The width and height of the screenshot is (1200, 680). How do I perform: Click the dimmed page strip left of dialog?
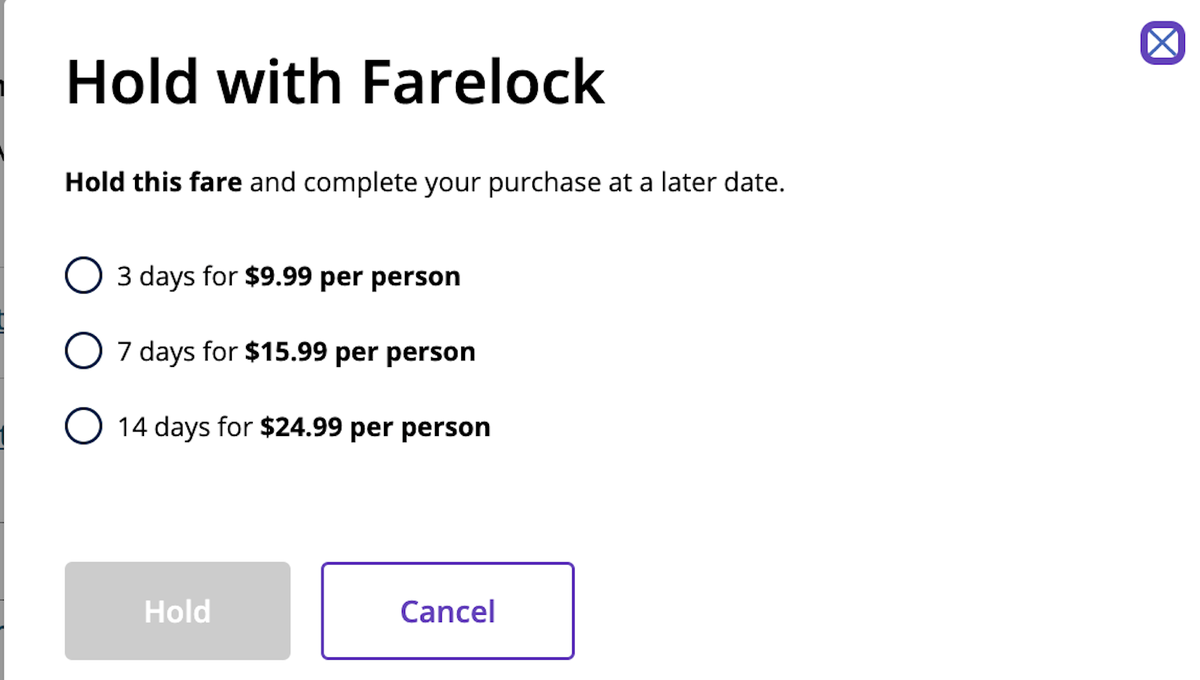(x=2, y=400)
